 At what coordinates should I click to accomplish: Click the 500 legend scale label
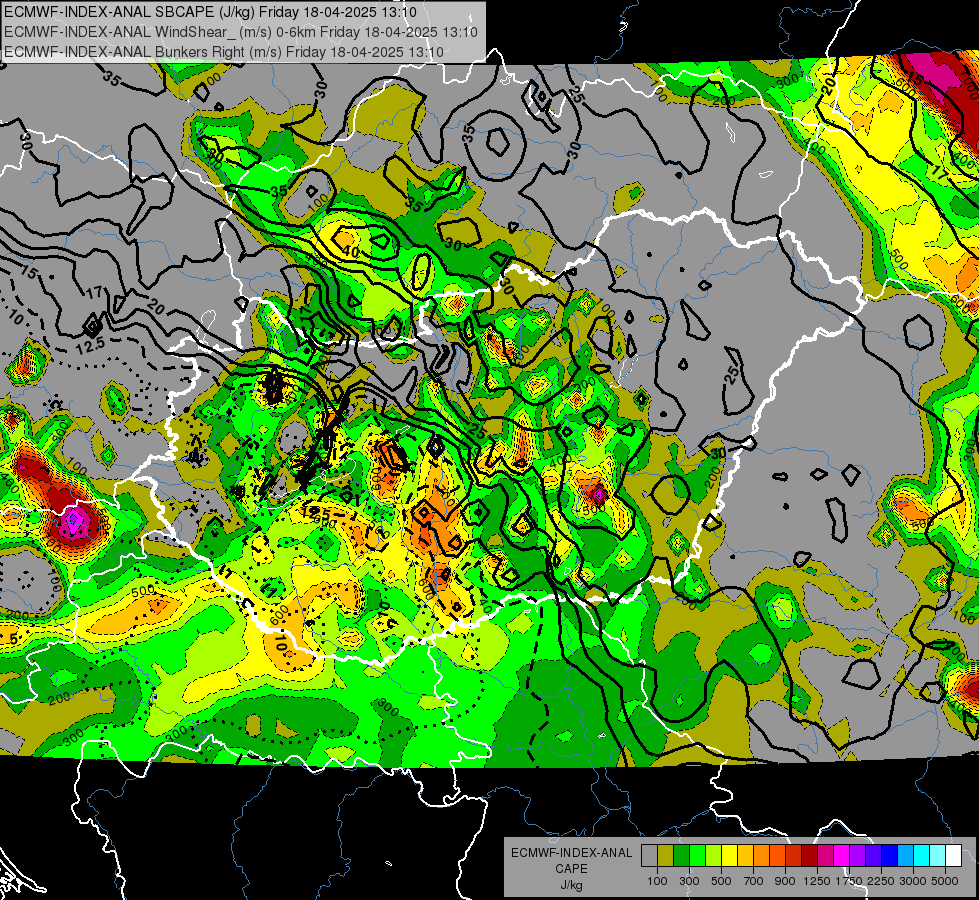pos(721,881)
